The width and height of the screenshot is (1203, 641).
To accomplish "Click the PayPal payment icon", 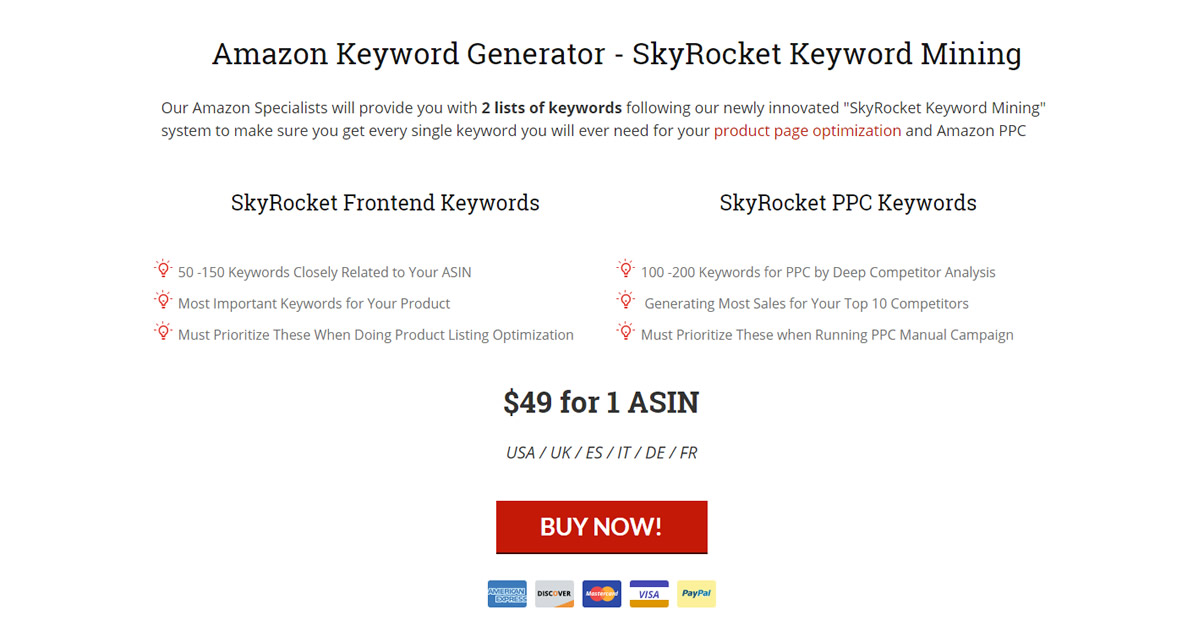I will (x=696, y=594).
